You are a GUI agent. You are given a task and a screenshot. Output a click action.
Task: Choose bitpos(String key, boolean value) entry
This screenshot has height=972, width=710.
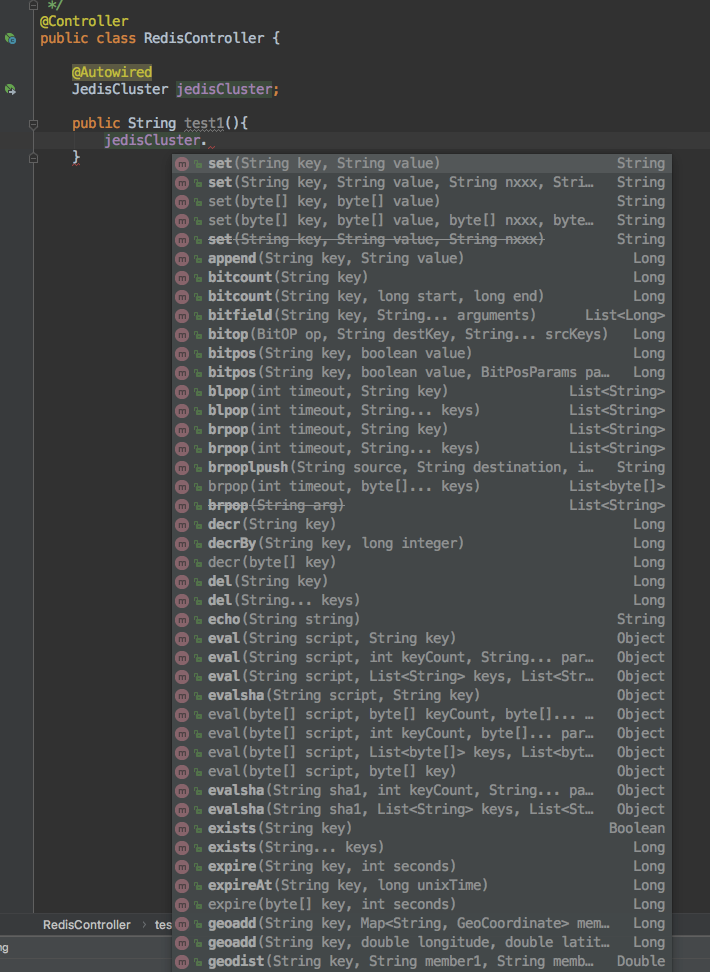[422, 353]
